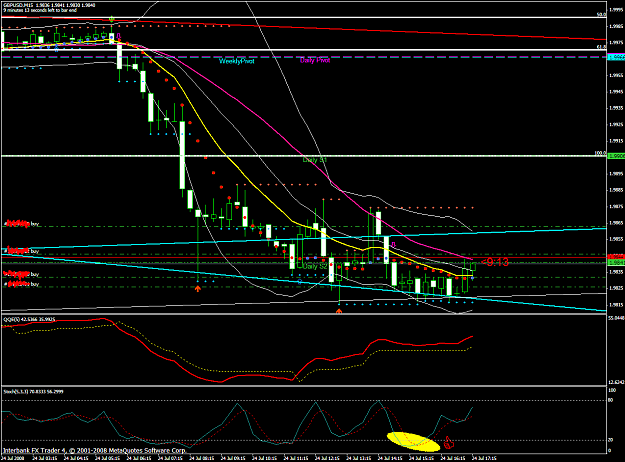Click the 61.8 Fibonacci level label
This screenshot has width=625, height=462.
coord(601,47)
